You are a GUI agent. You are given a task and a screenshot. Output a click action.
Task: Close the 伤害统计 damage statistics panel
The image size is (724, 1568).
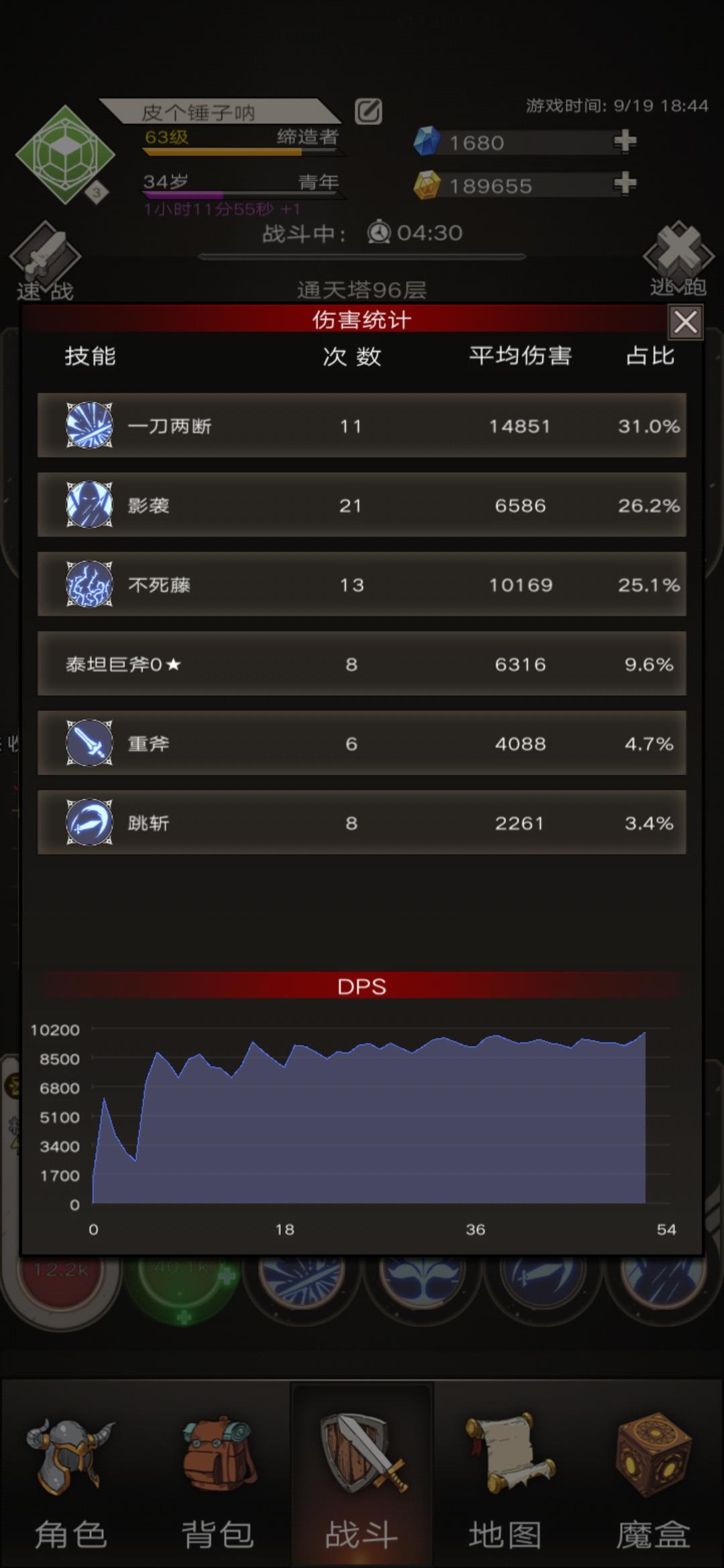685,322
